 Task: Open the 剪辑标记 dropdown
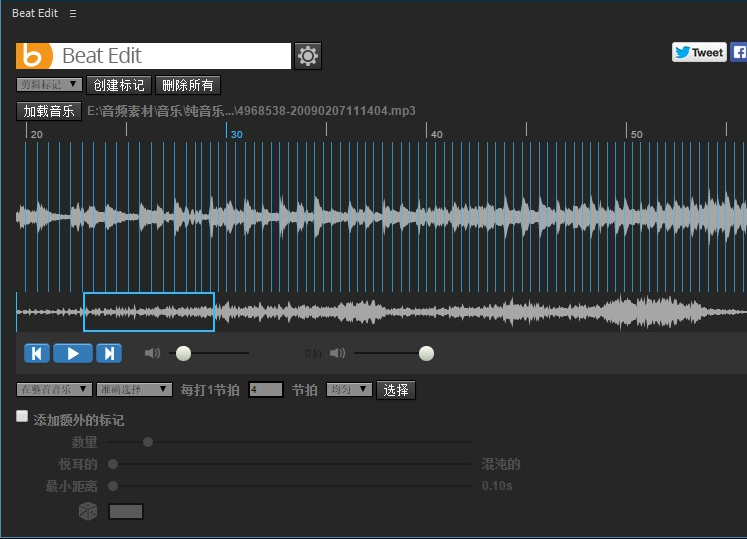49,85
